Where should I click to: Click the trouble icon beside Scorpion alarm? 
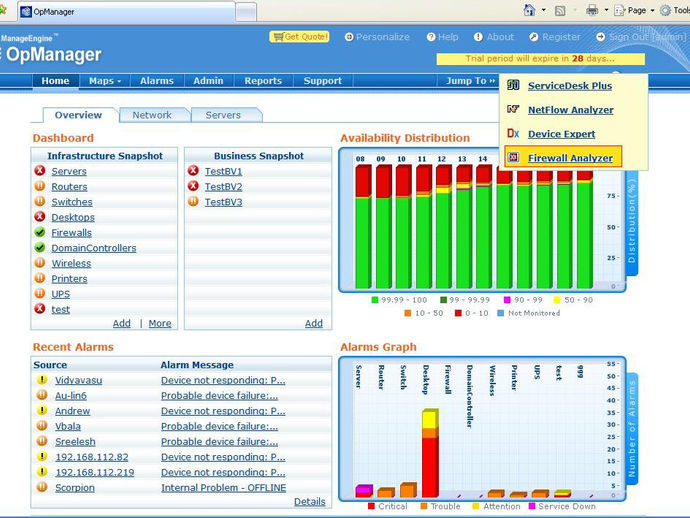42,487
